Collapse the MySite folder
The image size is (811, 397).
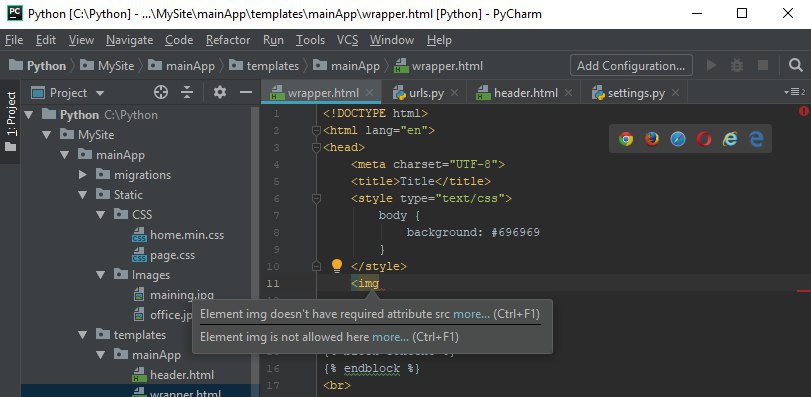click(47, 134)
